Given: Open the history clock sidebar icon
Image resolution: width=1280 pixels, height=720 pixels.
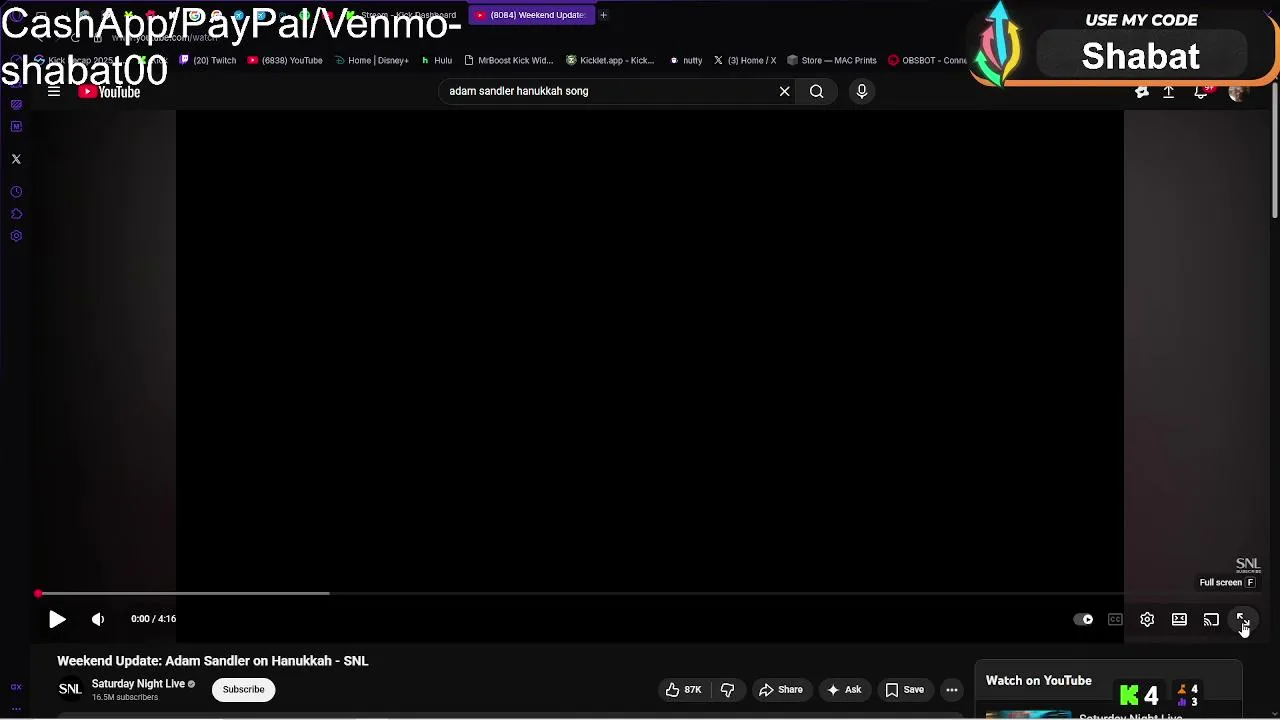Looking at the screenshot, I should (x=16, y=192).
